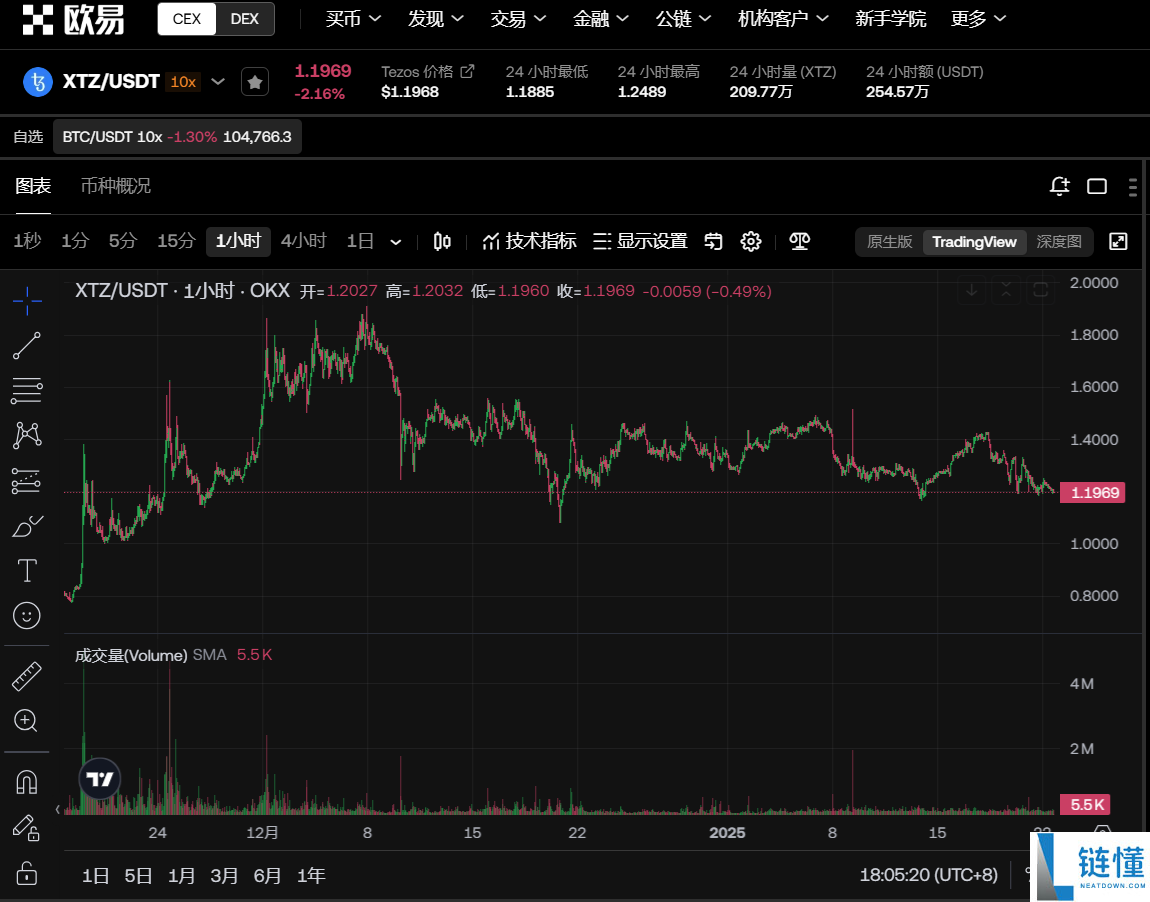Toggle magnifying zoom-in tool
1150x902 pixels.
click(x=27, y=721)
